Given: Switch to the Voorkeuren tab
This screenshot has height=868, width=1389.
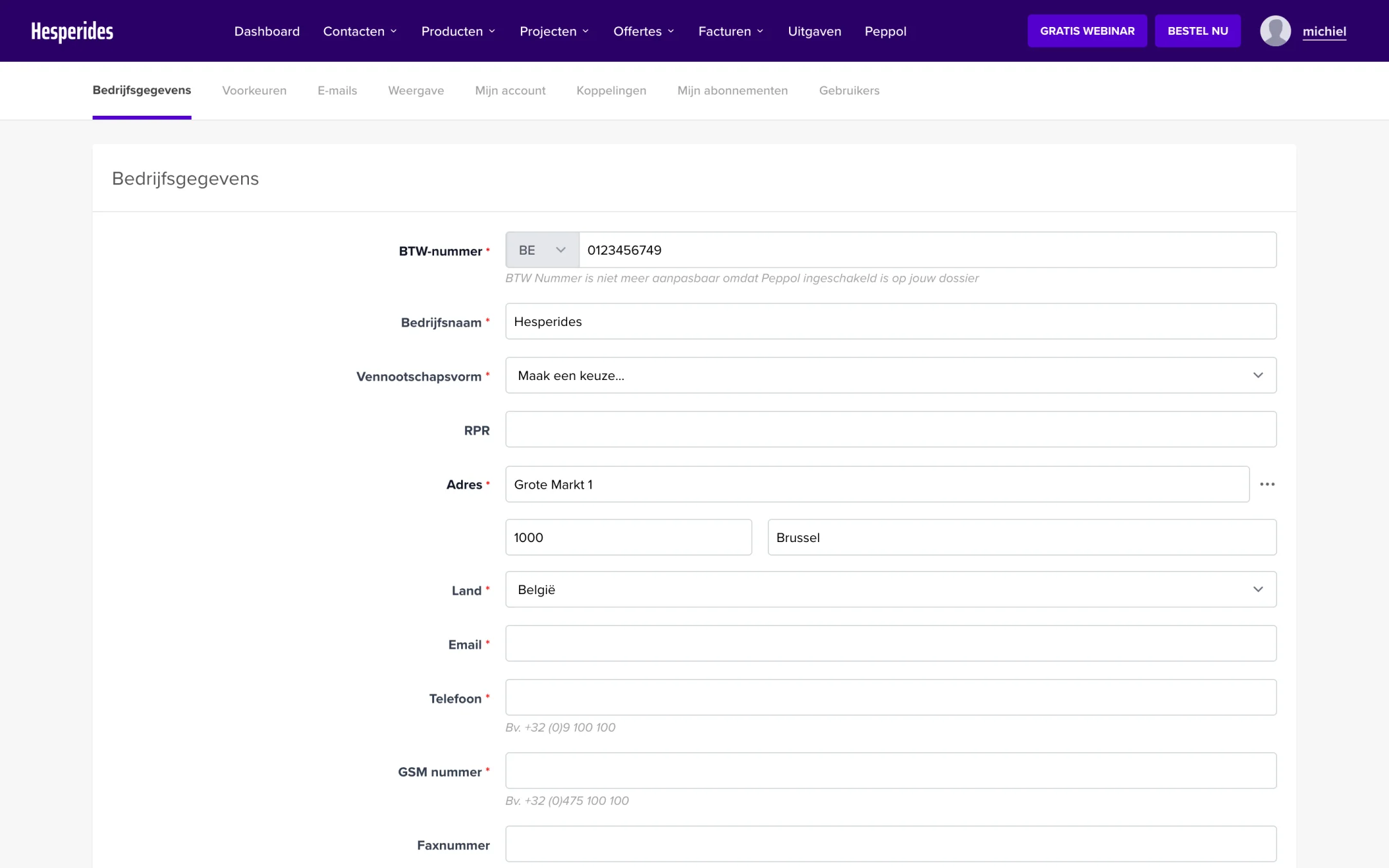Looking at the screenshot, I should pyautogui.click(x=255, y=91).
